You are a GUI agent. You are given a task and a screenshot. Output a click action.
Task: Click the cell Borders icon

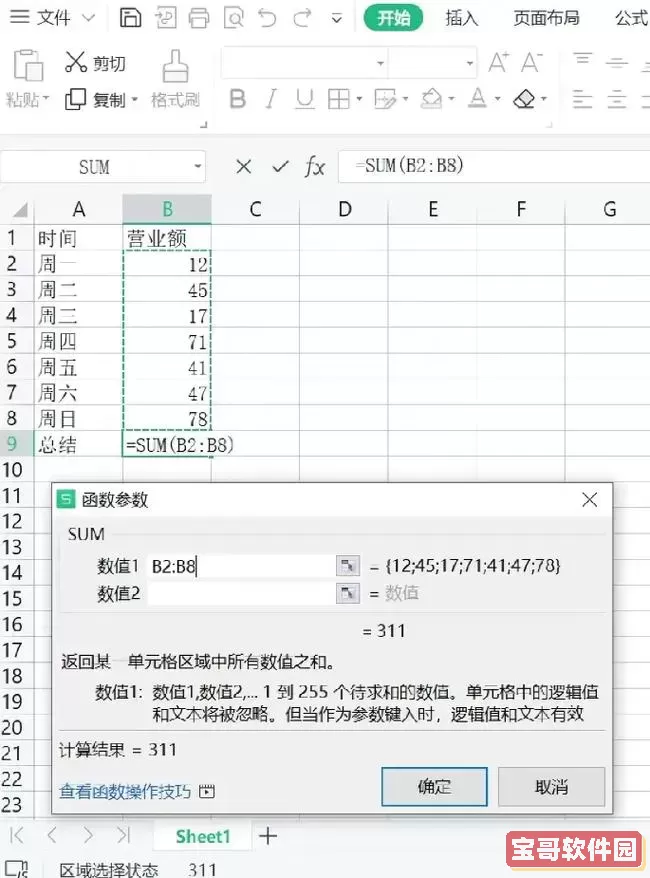click(x=338, y=99)
